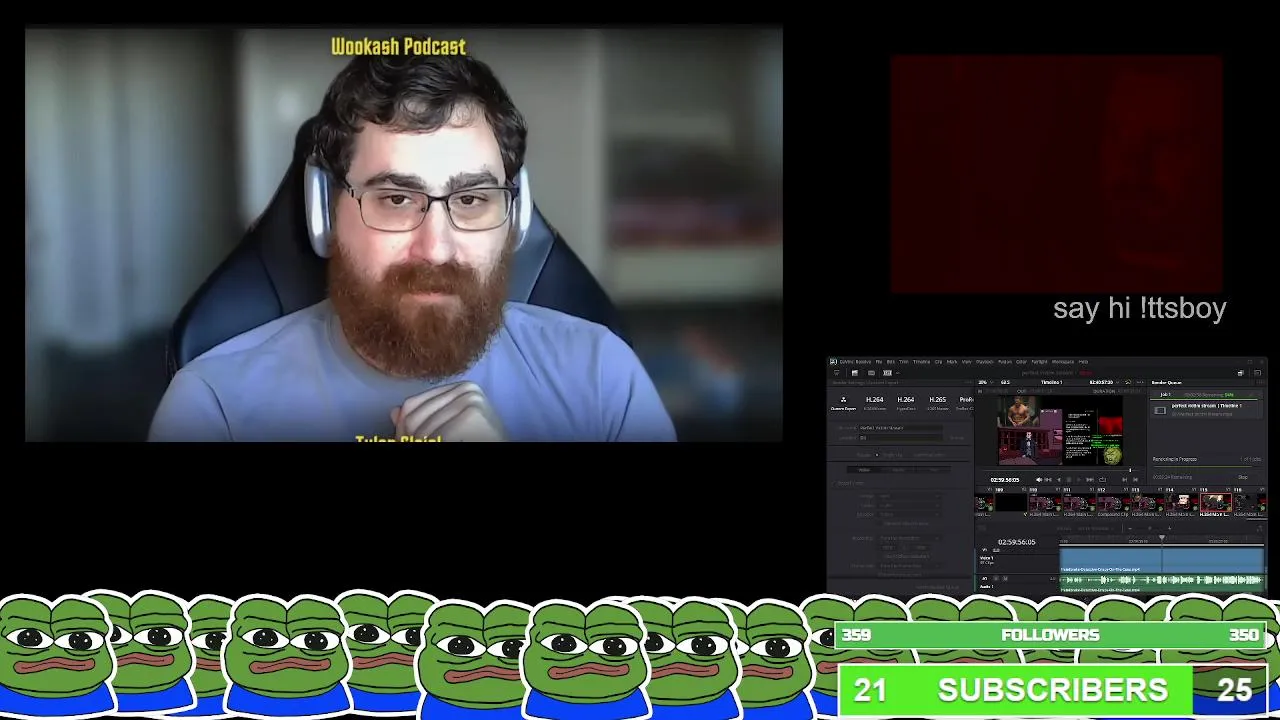Open the File menu in DaVinci Resolve
This screenshot has width=1280, height=720.
click(879, 362)
